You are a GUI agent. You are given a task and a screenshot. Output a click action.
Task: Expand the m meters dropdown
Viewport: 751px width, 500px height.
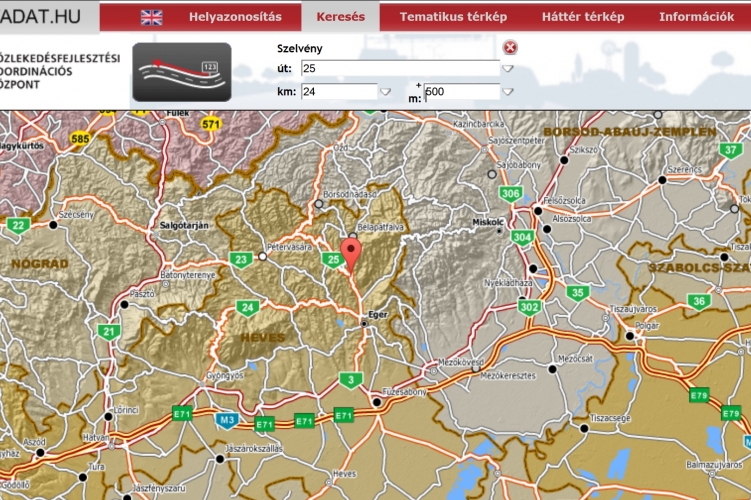point(508,92)
